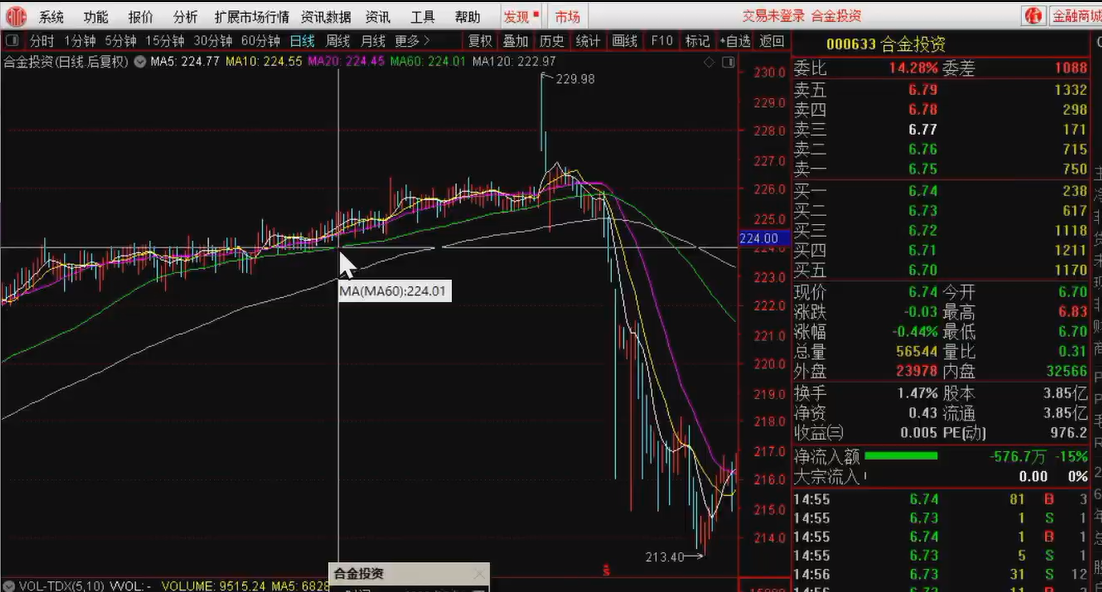Toggle the left sidebar panel icon beside 分时
This screenshot has width=1102, height=592.
coord(12,41)
